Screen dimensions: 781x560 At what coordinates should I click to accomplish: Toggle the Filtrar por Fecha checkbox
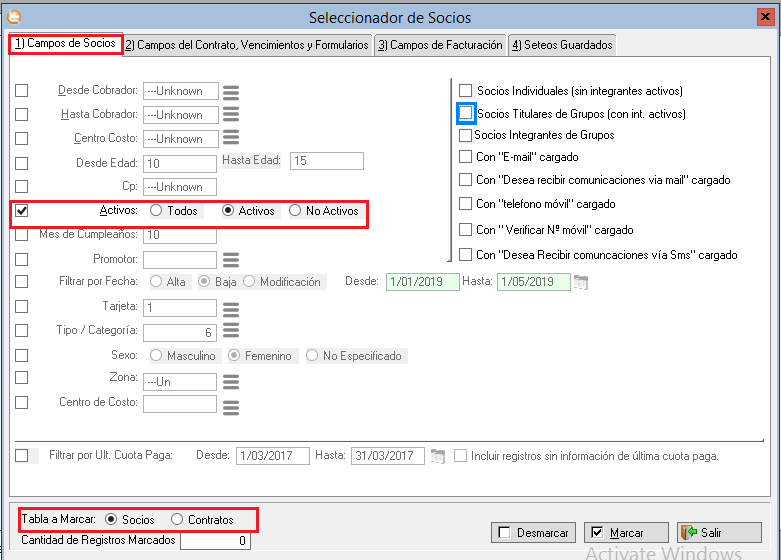[x=22, y=282]
